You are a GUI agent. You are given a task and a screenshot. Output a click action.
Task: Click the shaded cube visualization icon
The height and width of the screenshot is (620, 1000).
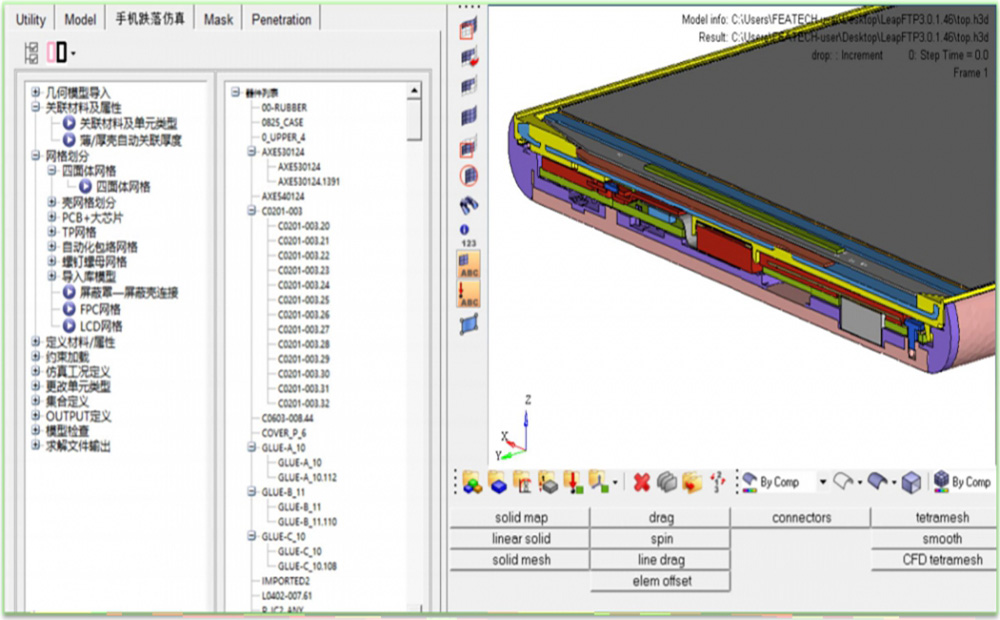click(x=911, y=483)
